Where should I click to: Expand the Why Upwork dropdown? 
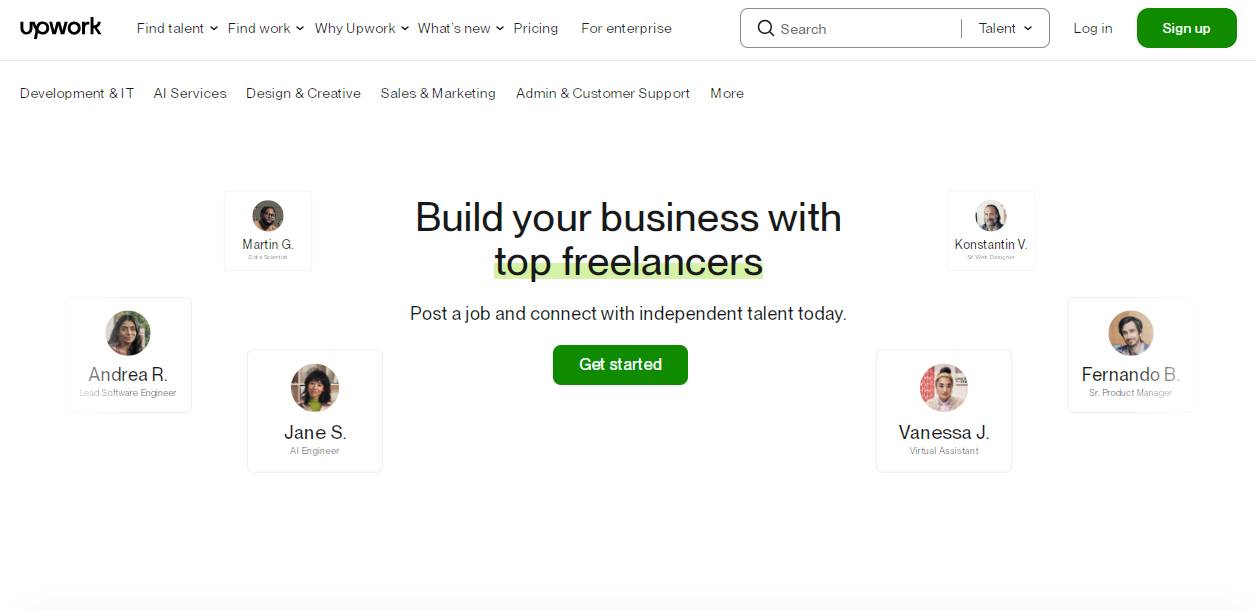(361, 28)
